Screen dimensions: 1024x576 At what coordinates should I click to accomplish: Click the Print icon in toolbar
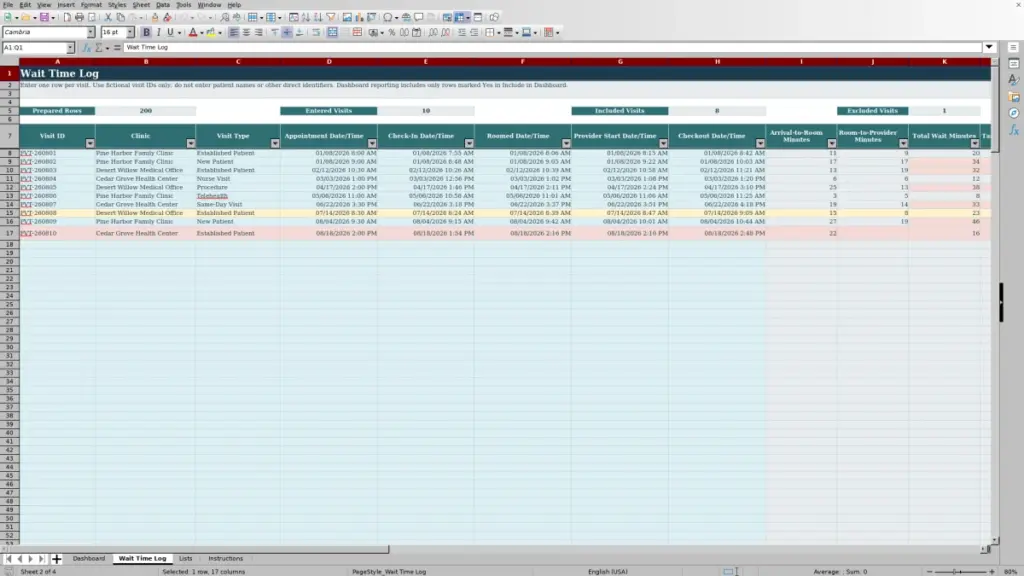pyautogui.click(x=79, y=17)
